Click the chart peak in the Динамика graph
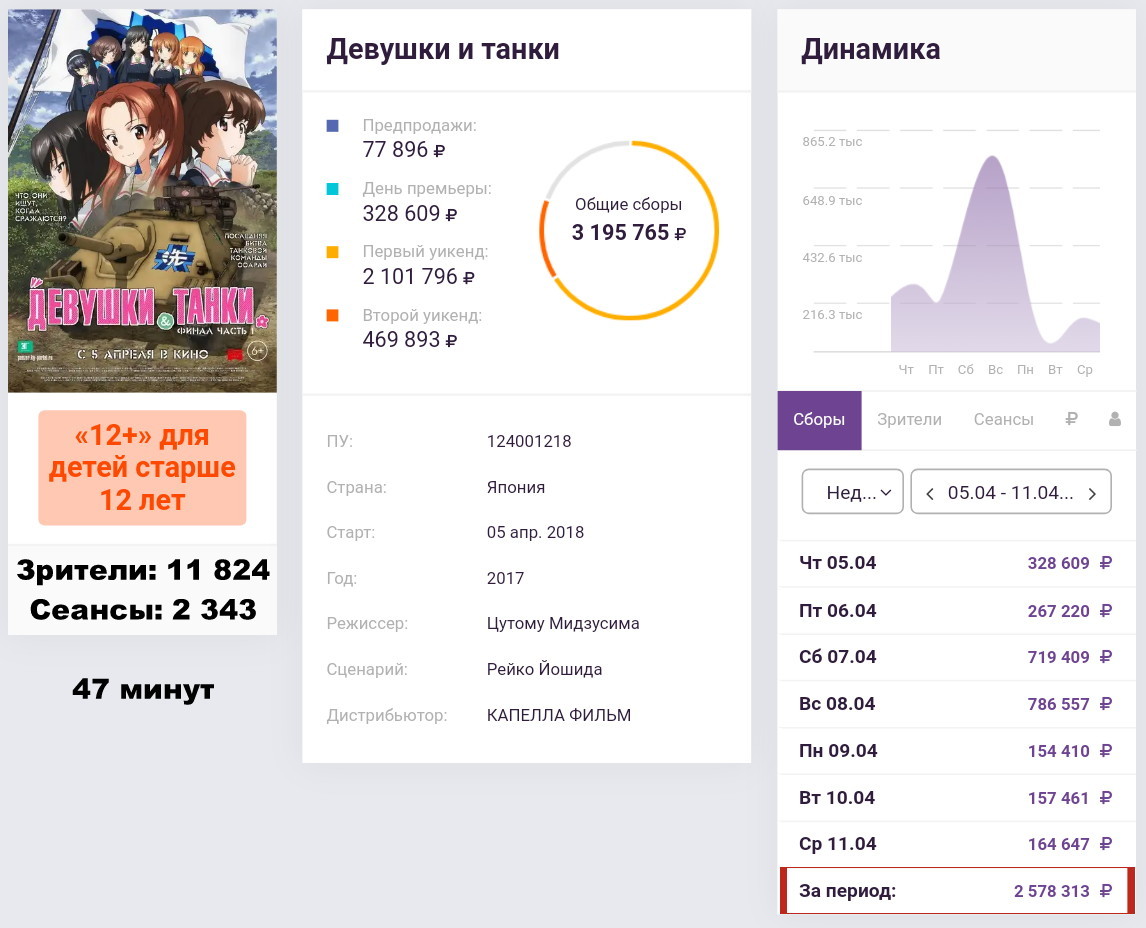 pos(992,157)
